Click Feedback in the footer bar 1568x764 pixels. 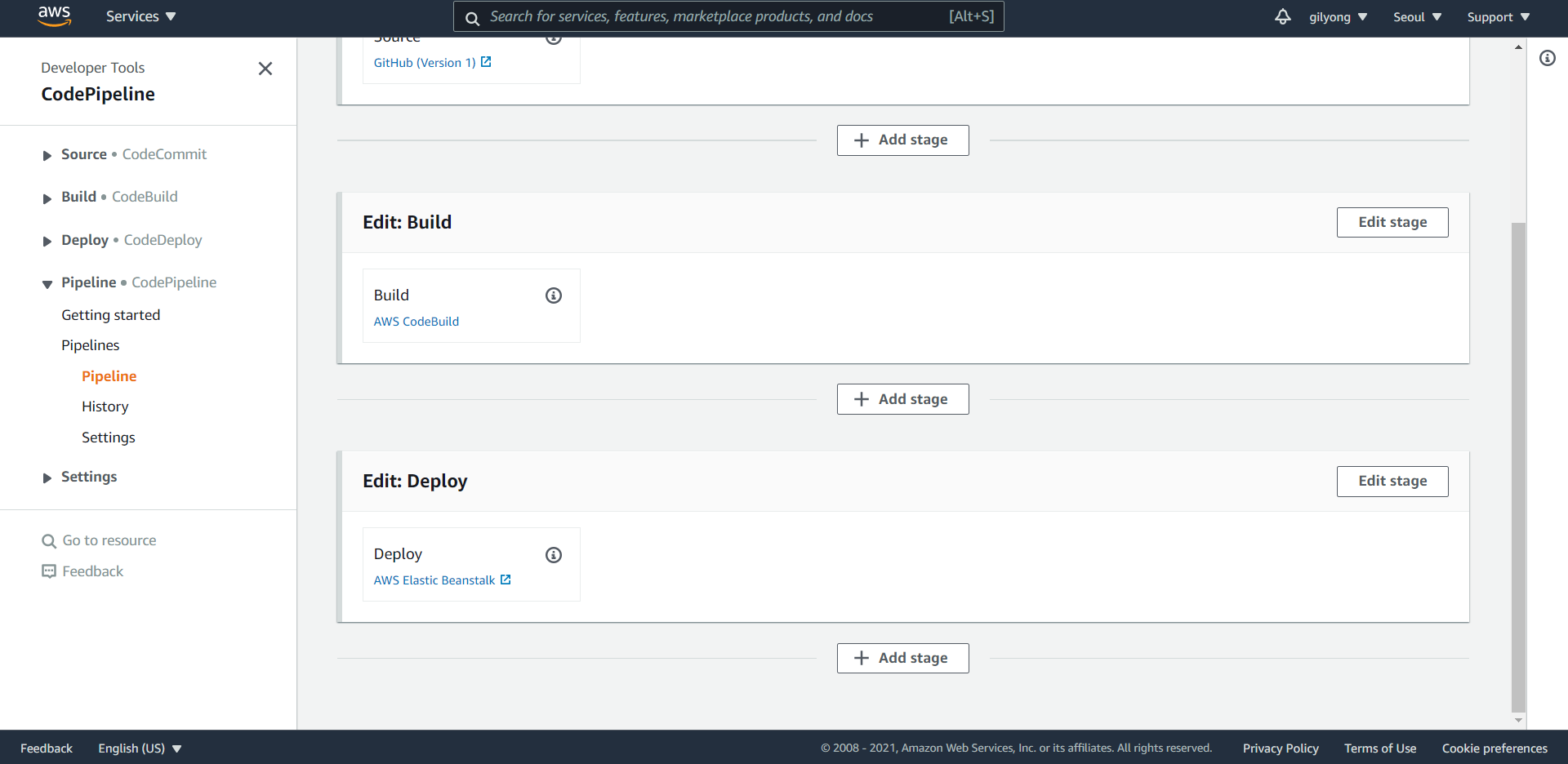[x=47, y=748]
